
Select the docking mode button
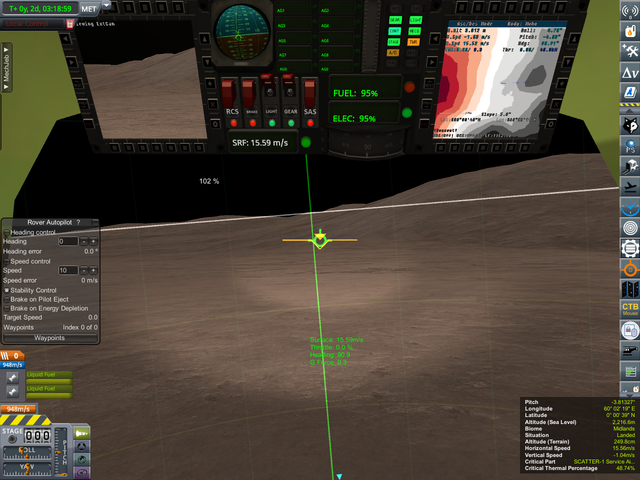(82, 447)
